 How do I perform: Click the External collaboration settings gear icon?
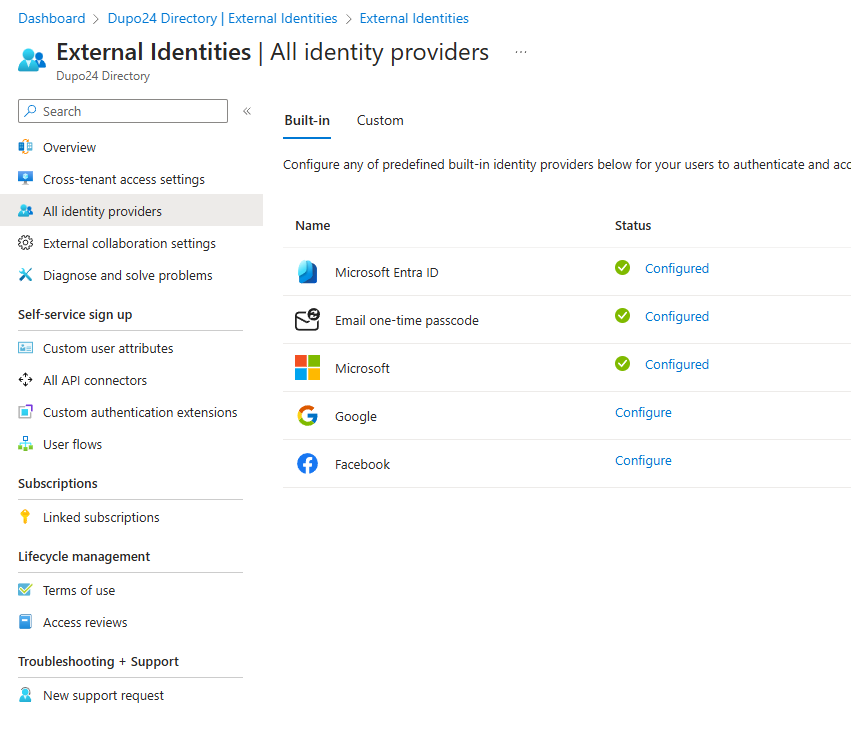click(26, 243)
